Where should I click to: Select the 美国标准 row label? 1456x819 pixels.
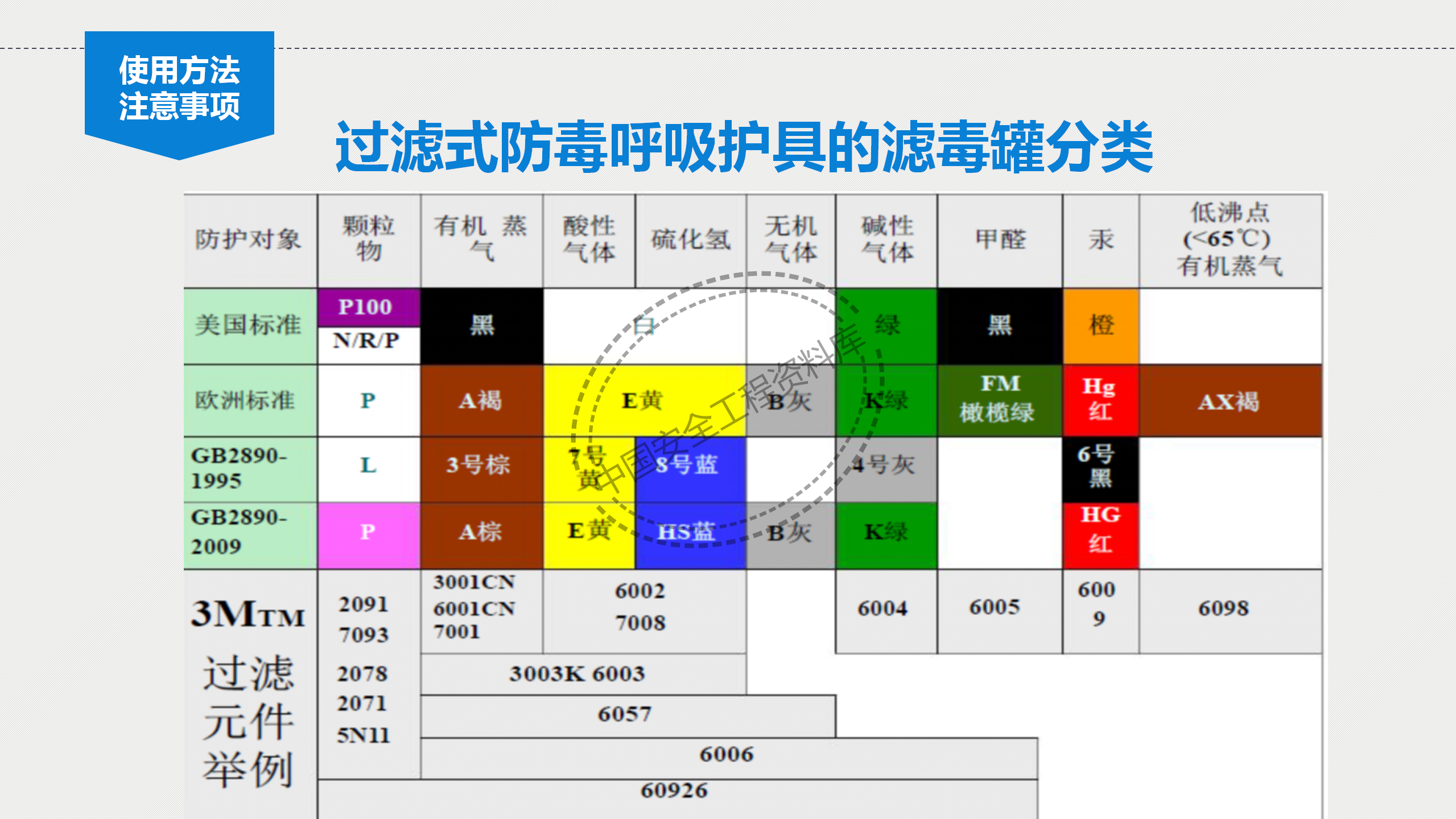coord(248,325)
